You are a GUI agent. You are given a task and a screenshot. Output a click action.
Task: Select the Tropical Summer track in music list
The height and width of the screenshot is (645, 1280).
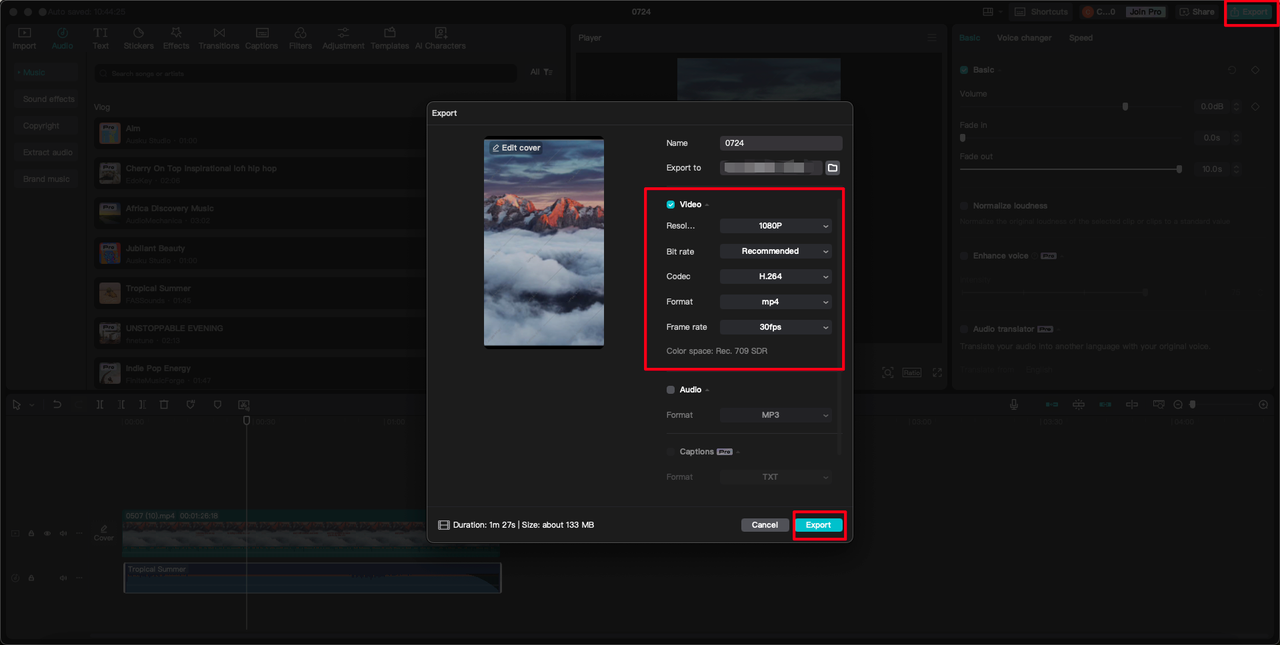pyautogui.click(x=262, y=293)
